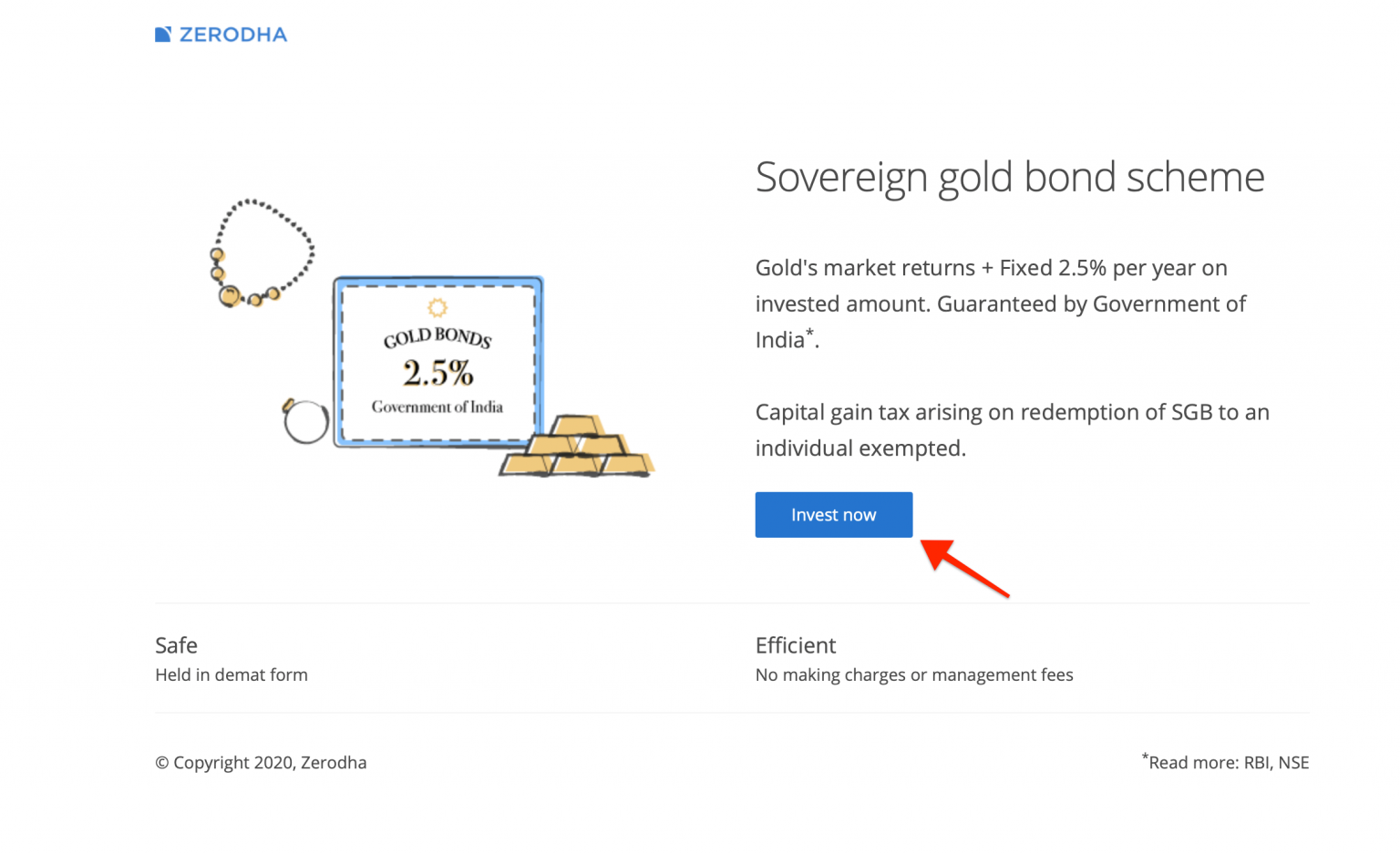The height and width of the screenshot is (854, 1400).
Task: Click the Safe section heading
Action: coord(175,645)
